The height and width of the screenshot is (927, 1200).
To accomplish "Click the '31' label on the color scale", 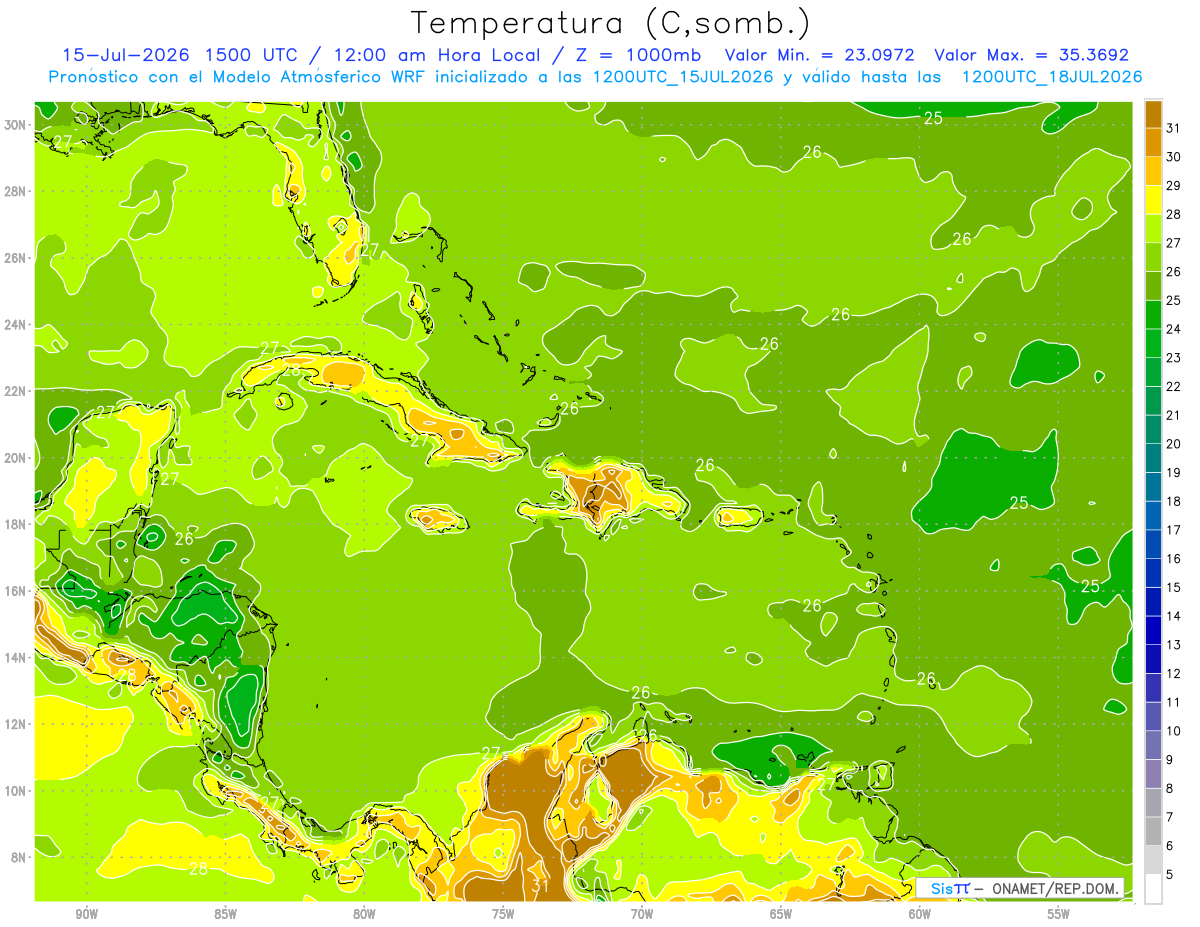I will pos(1174,129).
